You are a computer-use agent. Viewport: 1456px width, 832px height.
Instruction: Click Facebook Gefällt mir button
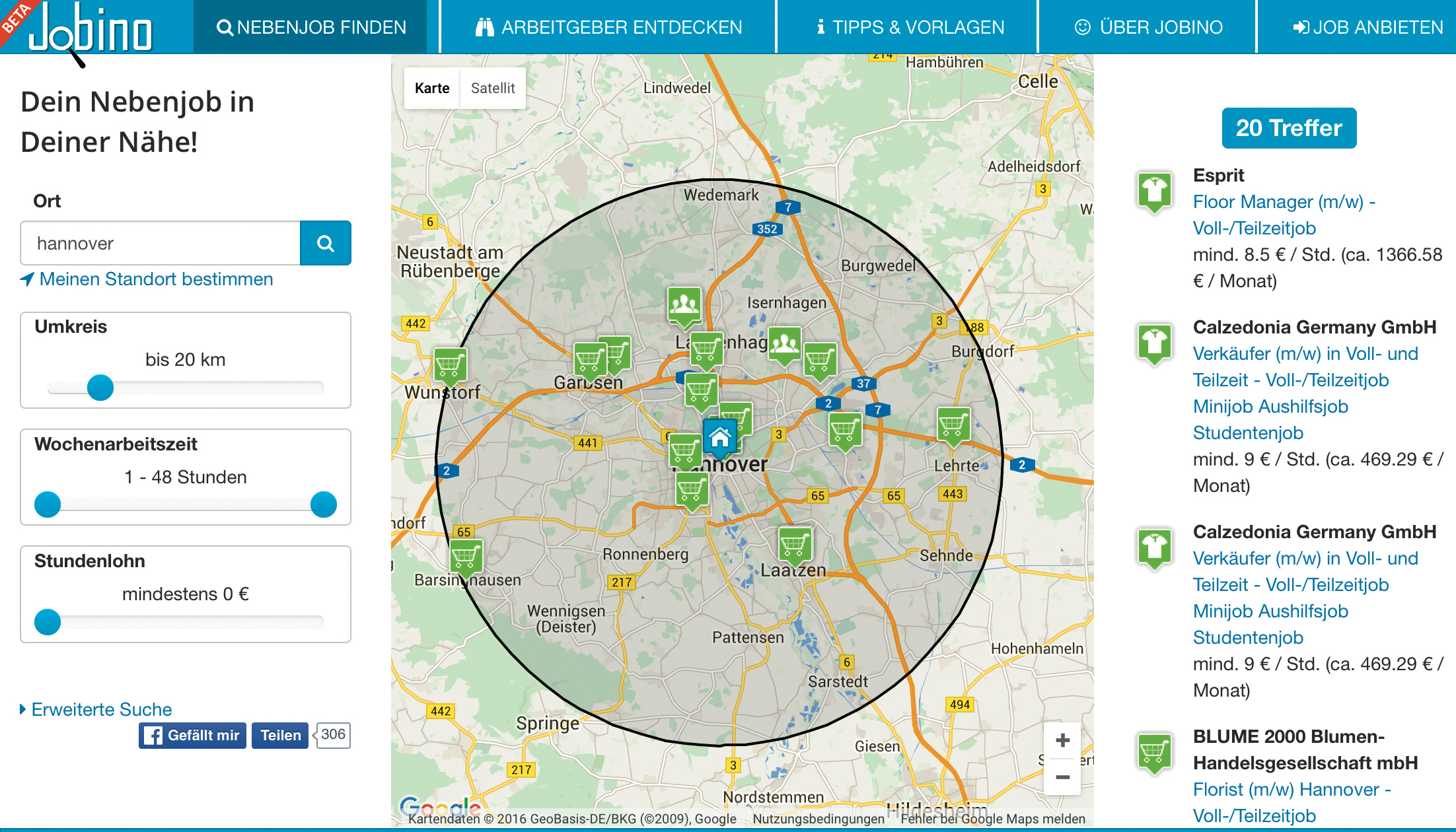(x=192, y=736)
